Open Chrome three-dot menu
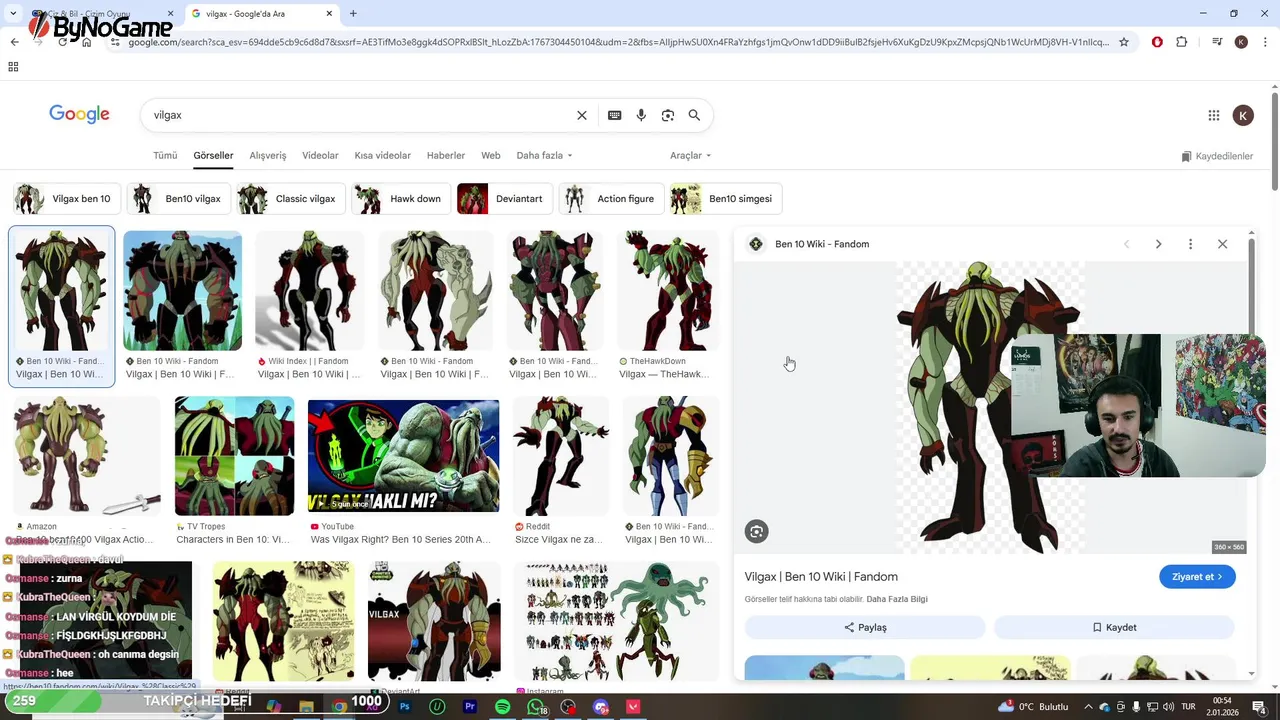Screen dimensions: 1280x720 click(x=1263, y=42)
